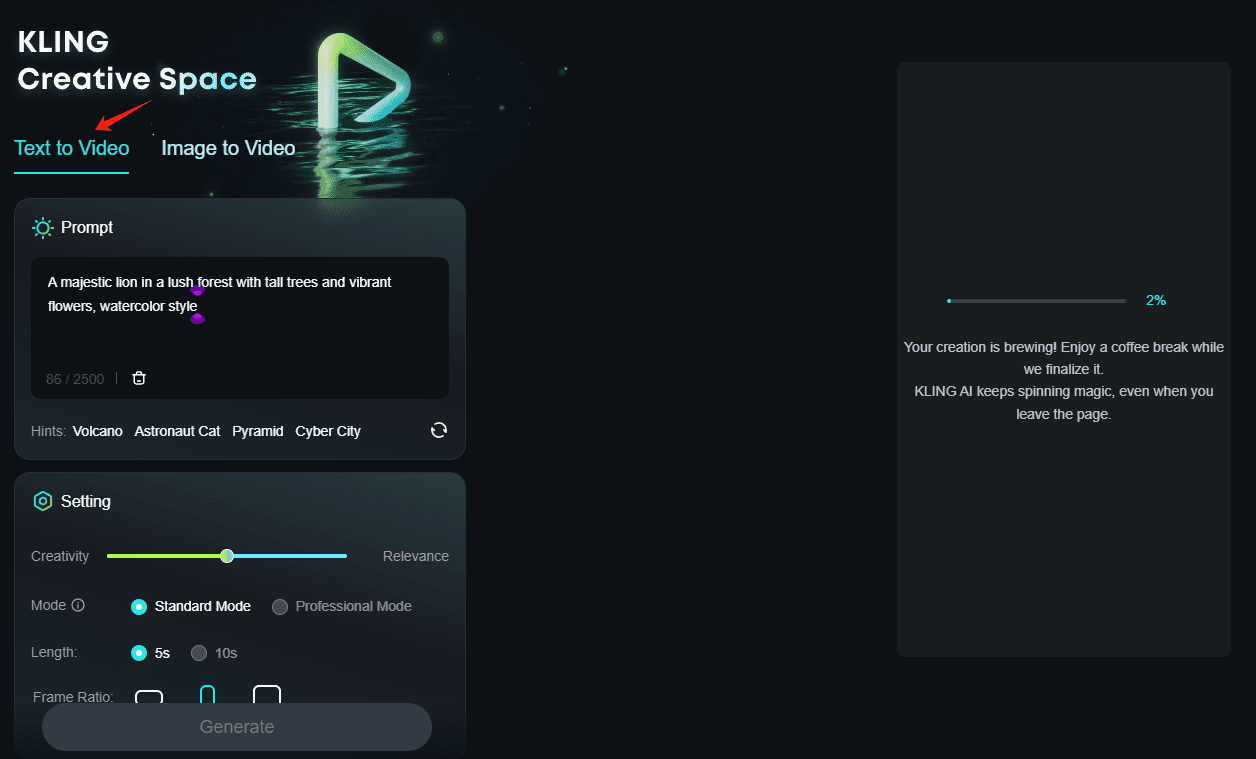Image resolution: width=1256 pixels, height=759 pixels.
Task: Click the Length label
Action: pos(54,652)
